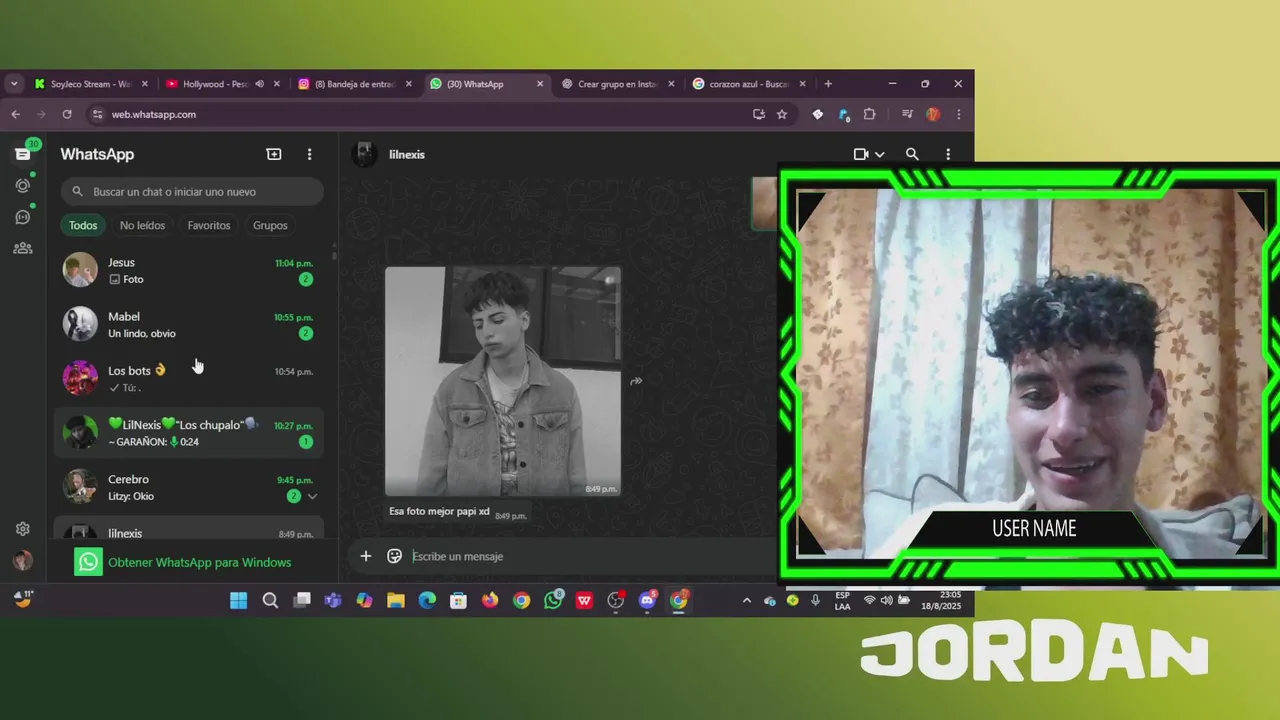Open the Mabel chat
1280x720 pixels.
point(189,324)
